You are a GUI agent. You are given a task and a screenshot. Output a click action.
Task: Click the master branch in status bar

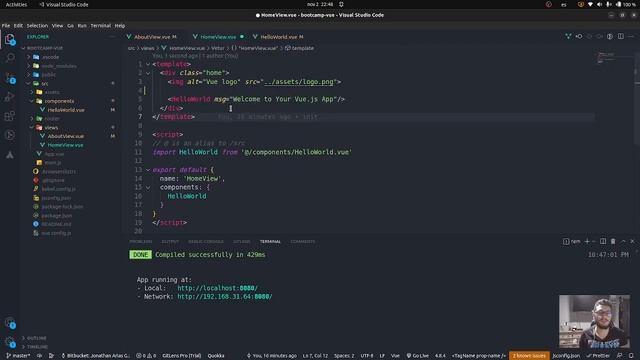pos(18,356)
